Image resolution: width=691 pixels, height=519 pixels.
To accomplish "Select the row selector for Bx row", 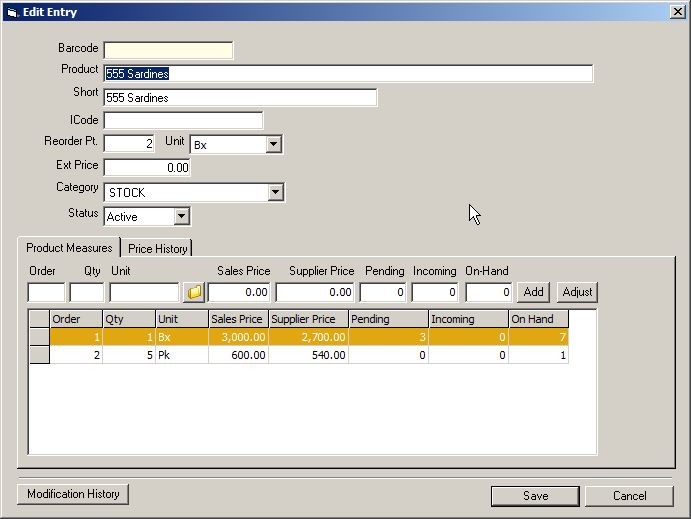I will click(39, 338).
